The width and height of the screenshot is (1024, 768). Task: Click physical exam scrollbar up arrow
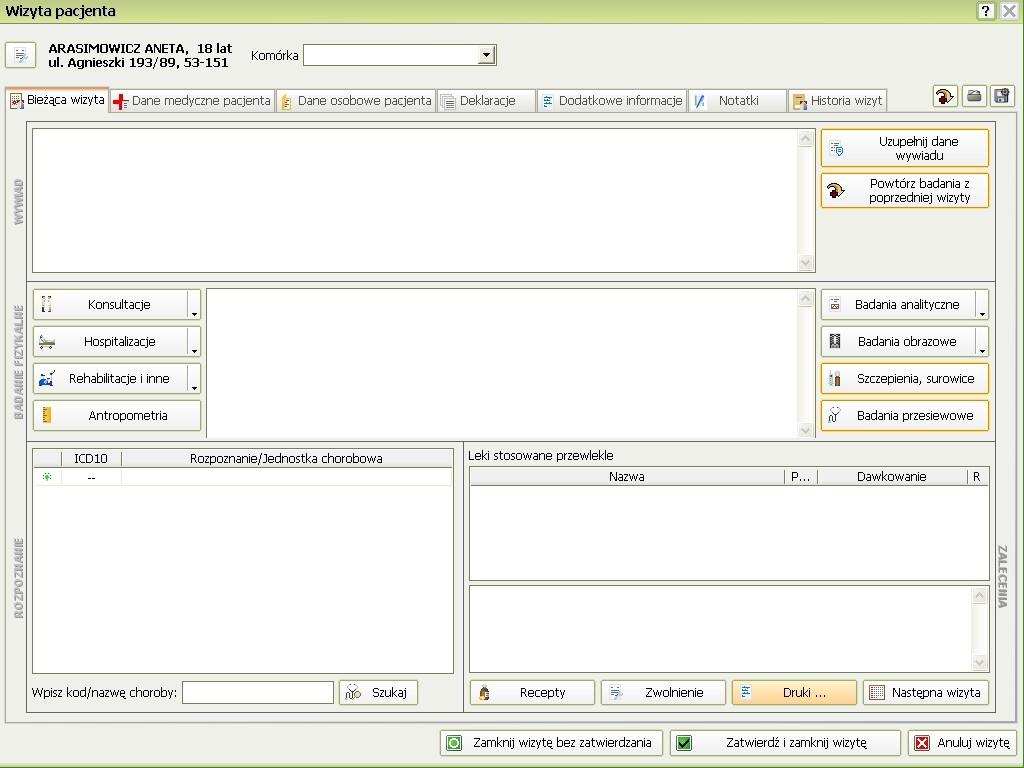806,299
